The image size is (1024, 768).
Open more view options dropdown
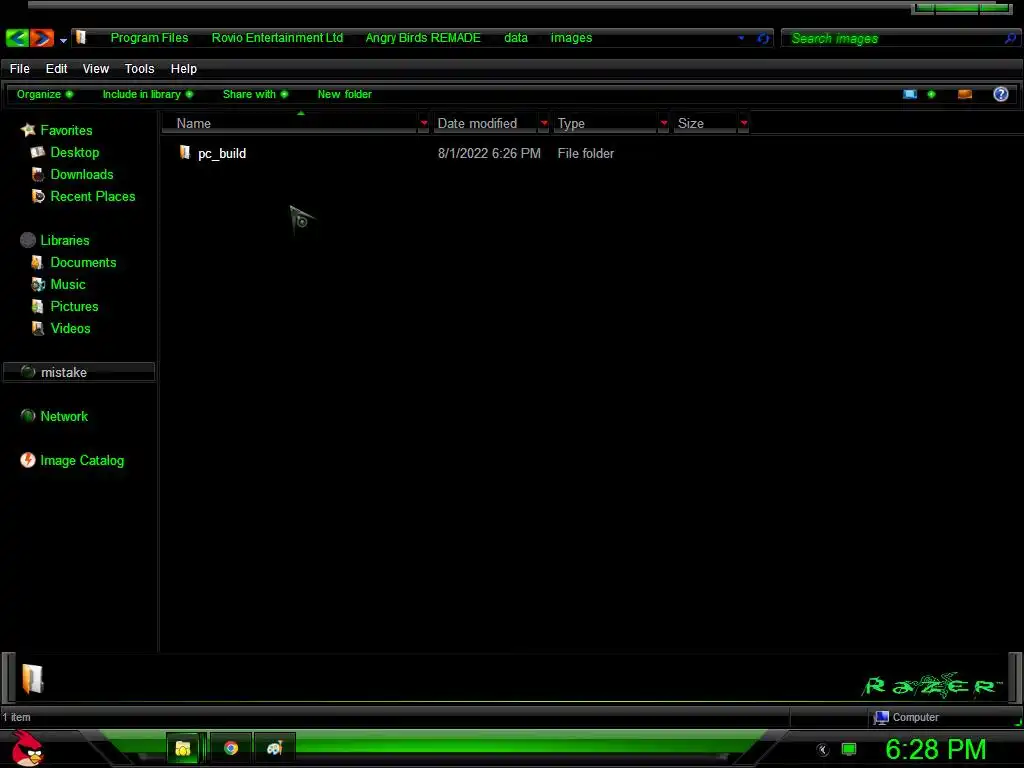931,94
